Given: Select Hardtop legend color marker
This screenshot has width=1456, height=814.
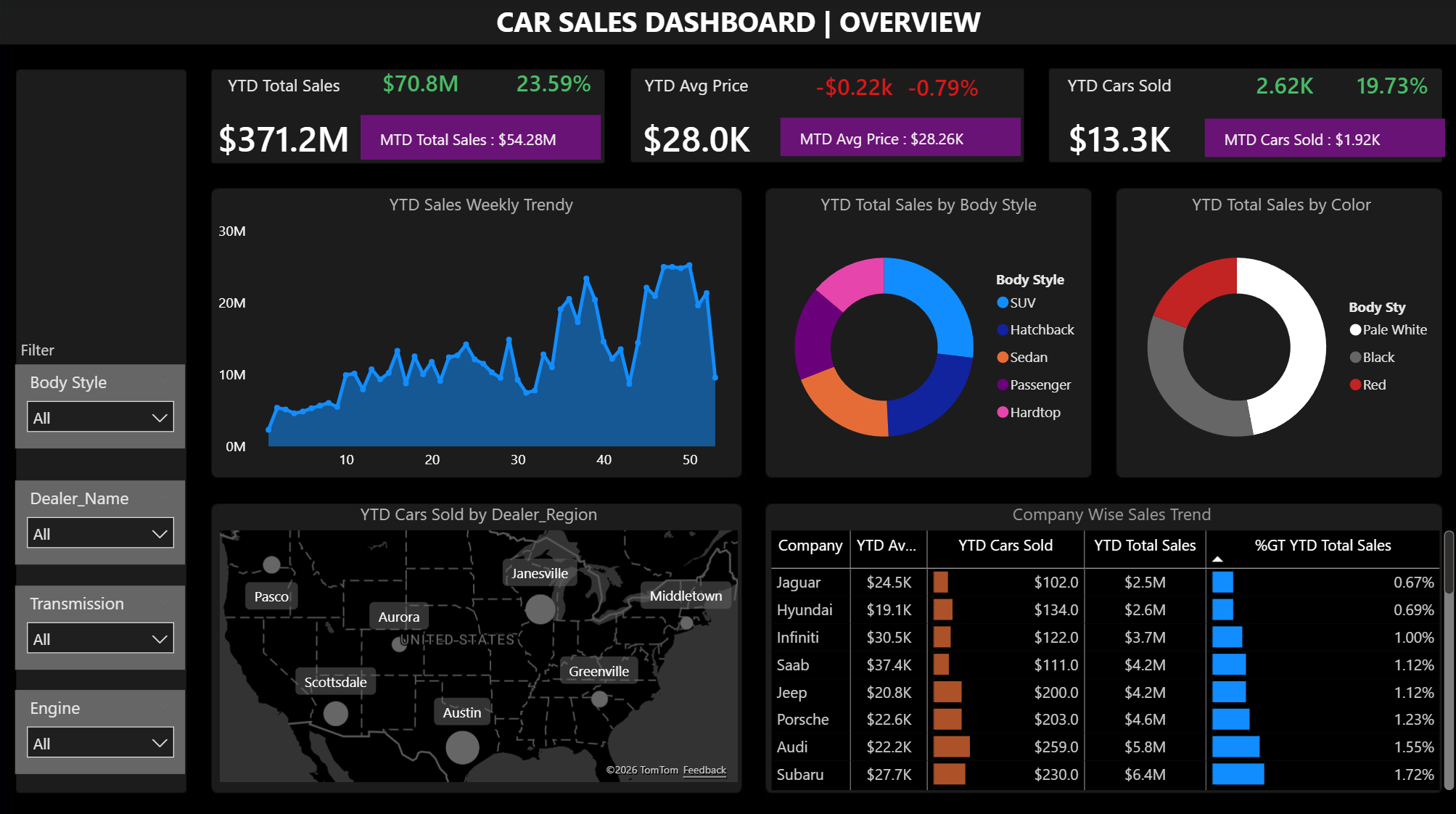Looking at the screenshot, I should 1003,412.
